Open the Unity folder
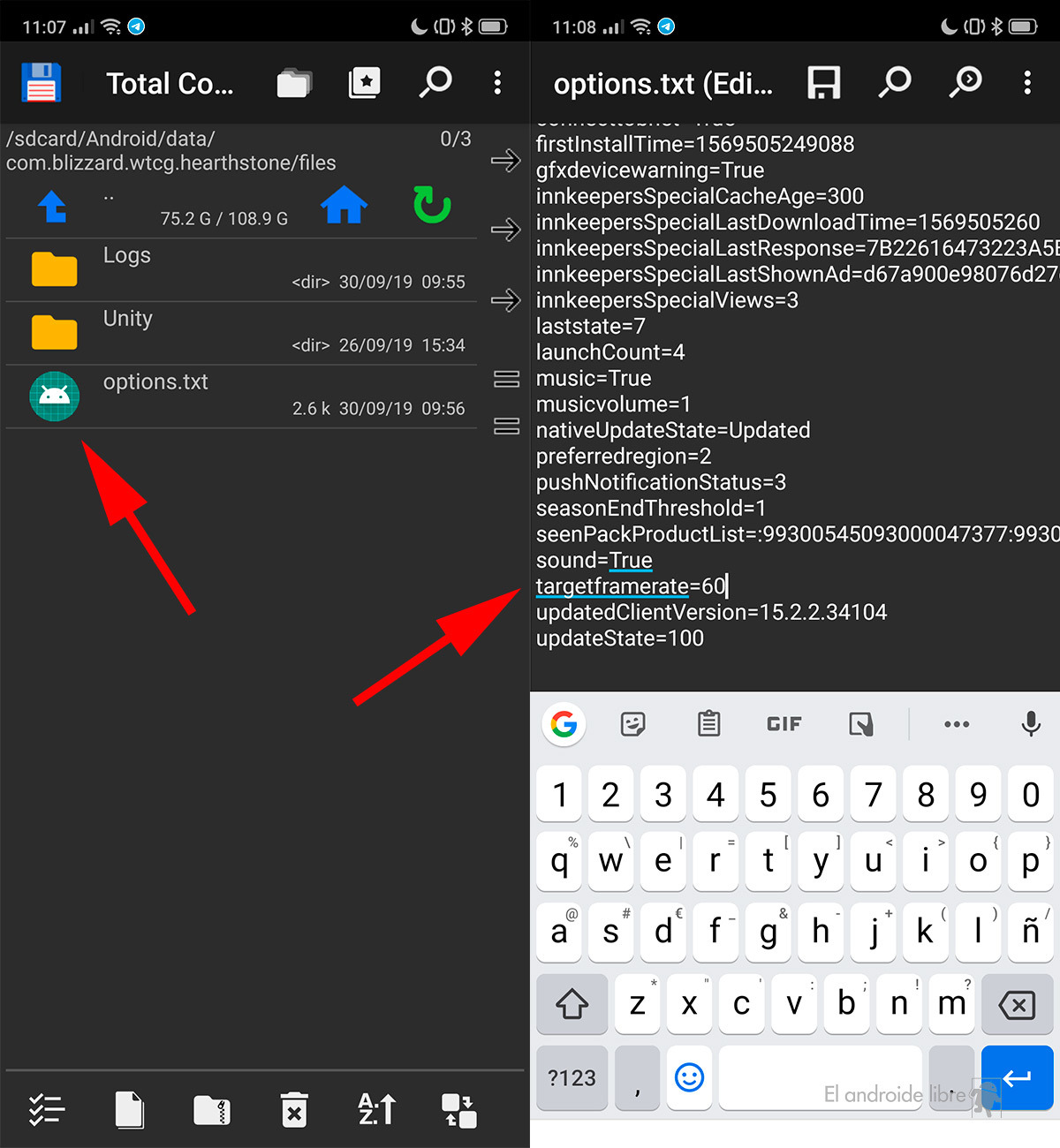Screen dimensions: 1060x1148 (x=241, y=333)
